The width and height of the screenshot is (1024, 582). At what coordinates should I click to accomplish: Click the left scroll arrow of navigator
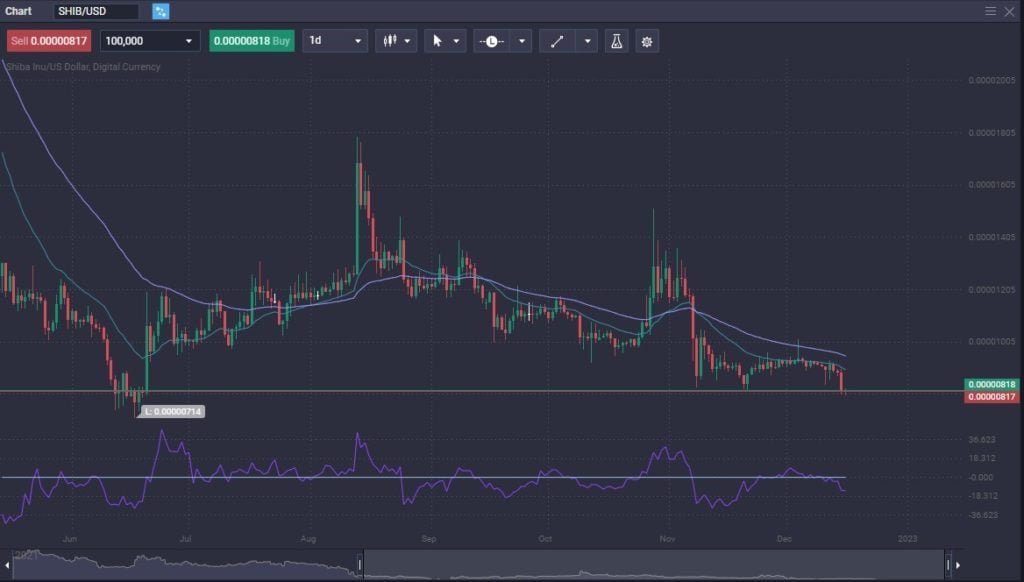8,565
